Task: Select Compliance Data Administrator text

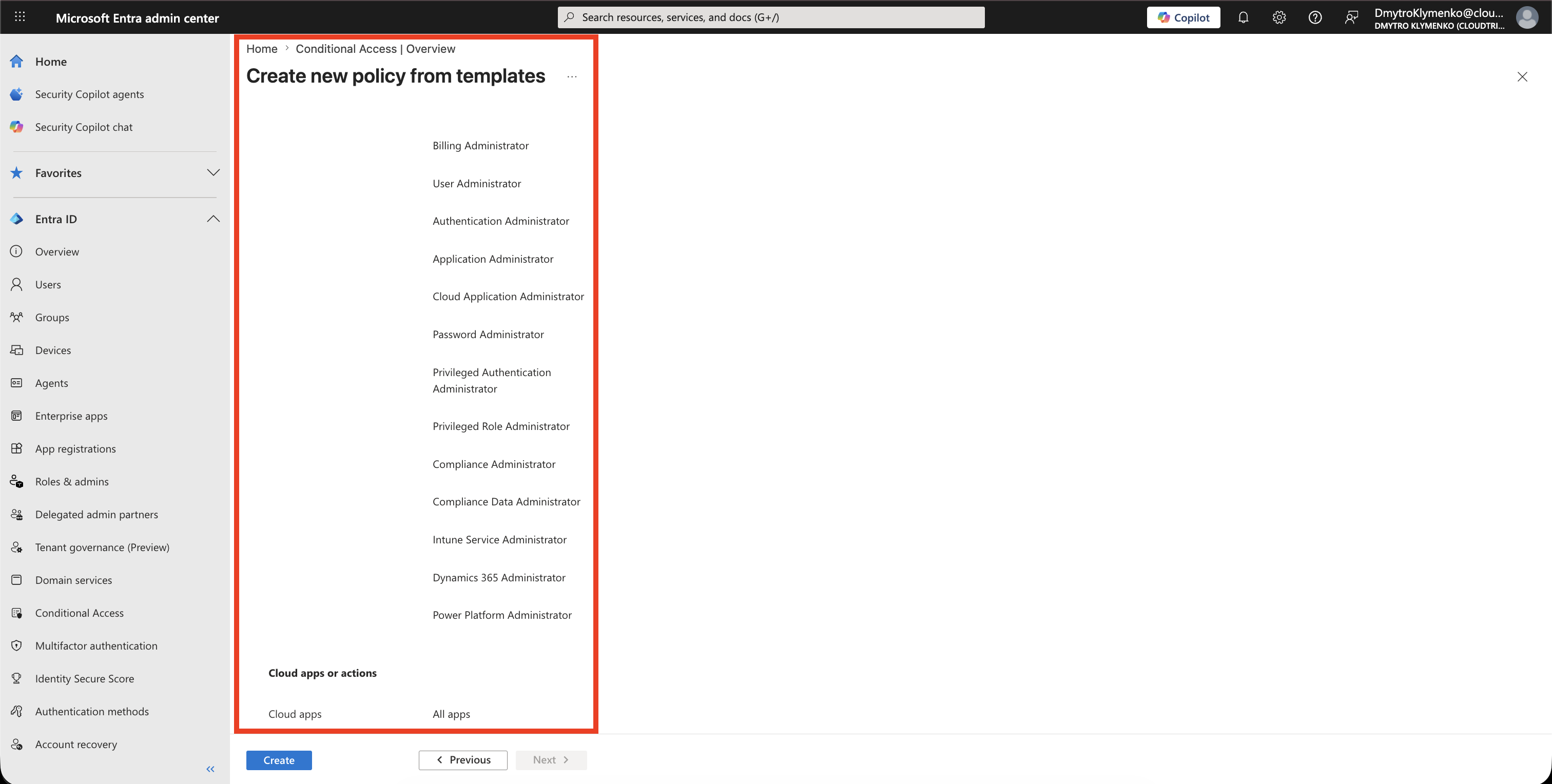Action: pos(506,502)
